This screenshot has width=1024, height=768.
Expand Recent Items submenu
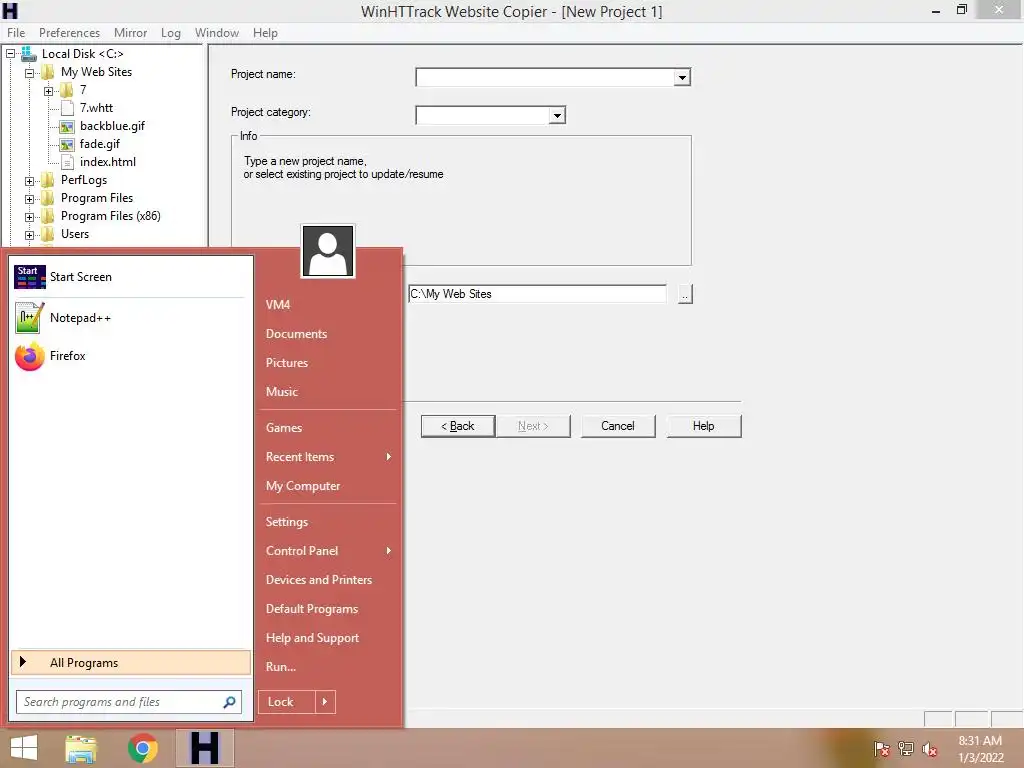328,457
